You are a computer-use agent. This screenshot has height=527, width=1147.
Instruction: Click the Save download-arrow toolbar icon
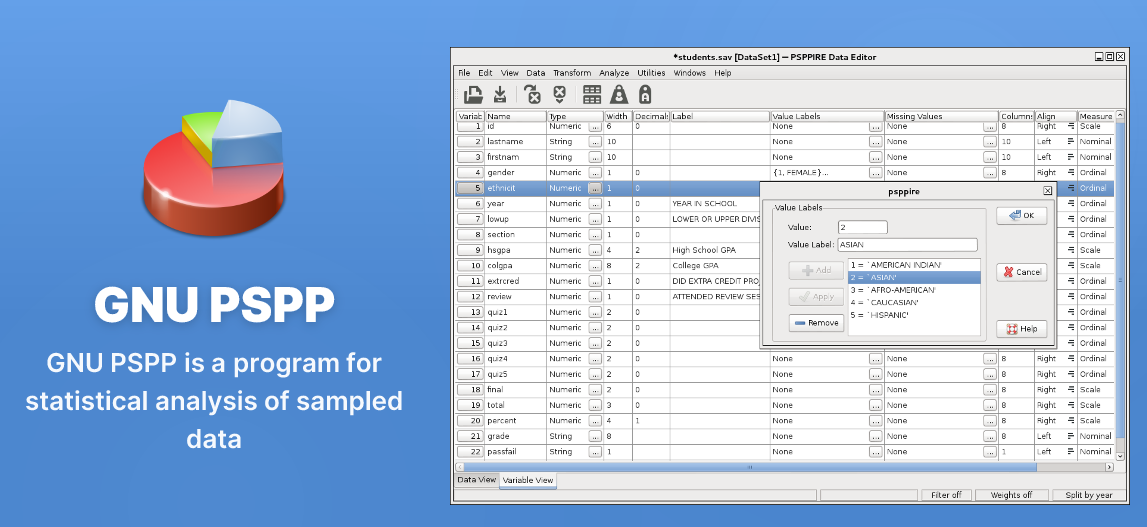(x=500, y=94)
